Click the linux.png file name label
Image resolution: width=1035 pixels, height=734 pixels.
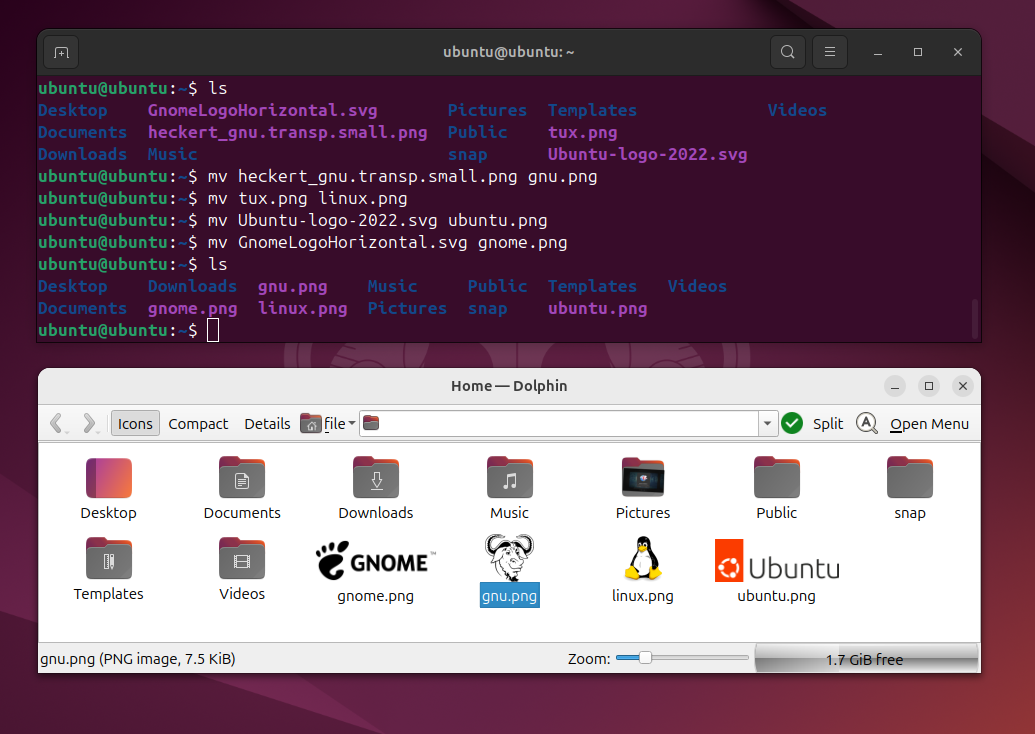pos(643,595)
